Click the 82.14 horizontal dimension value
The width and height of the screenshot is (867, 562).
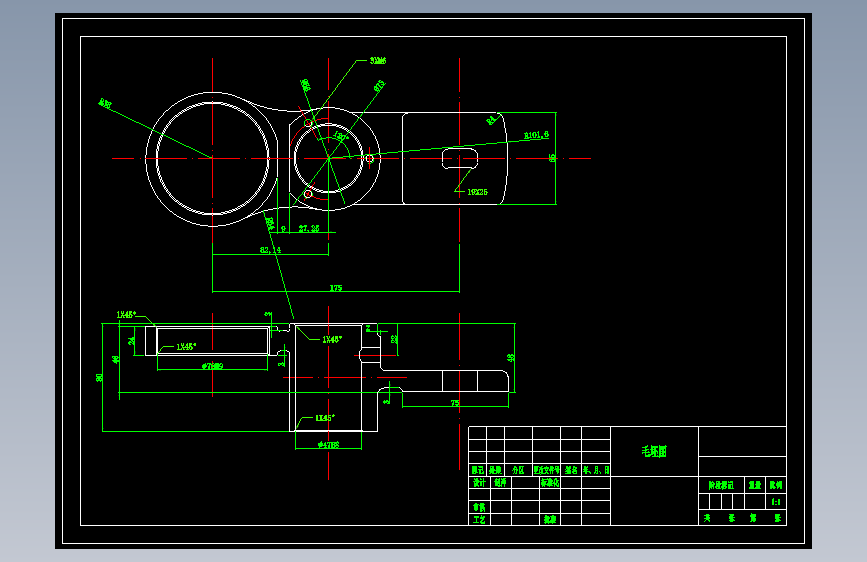[270, 250]
